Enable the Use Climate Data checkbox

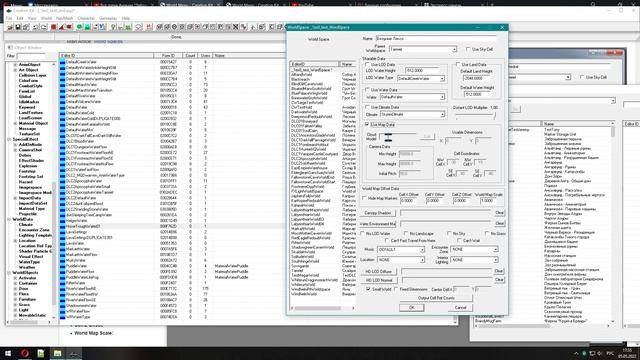pyautogui.click(x=367, y=107)
